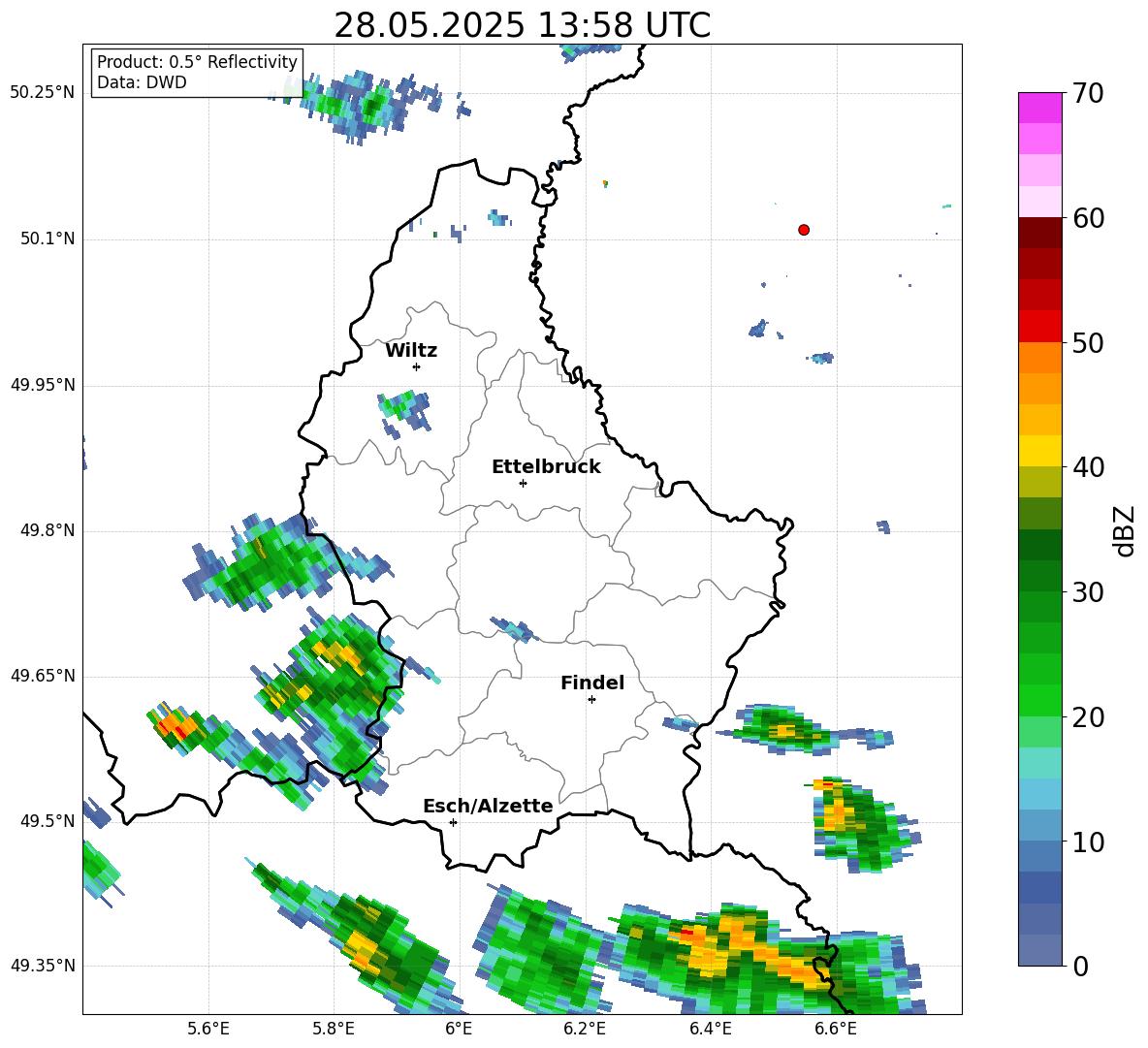Click the 50.1°N latitude label

48,239
